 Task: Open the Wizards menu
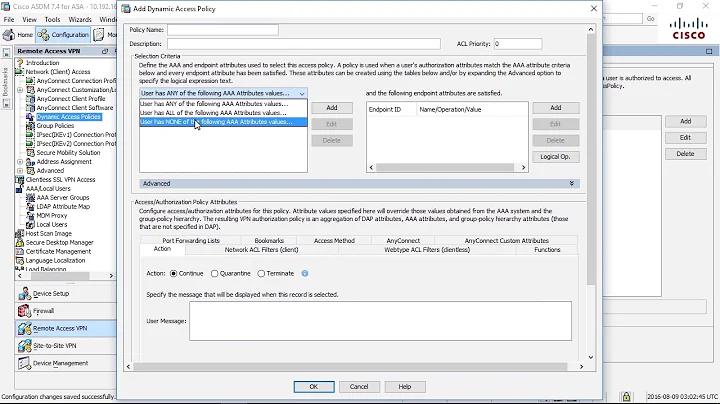click(x=80, y=20)
